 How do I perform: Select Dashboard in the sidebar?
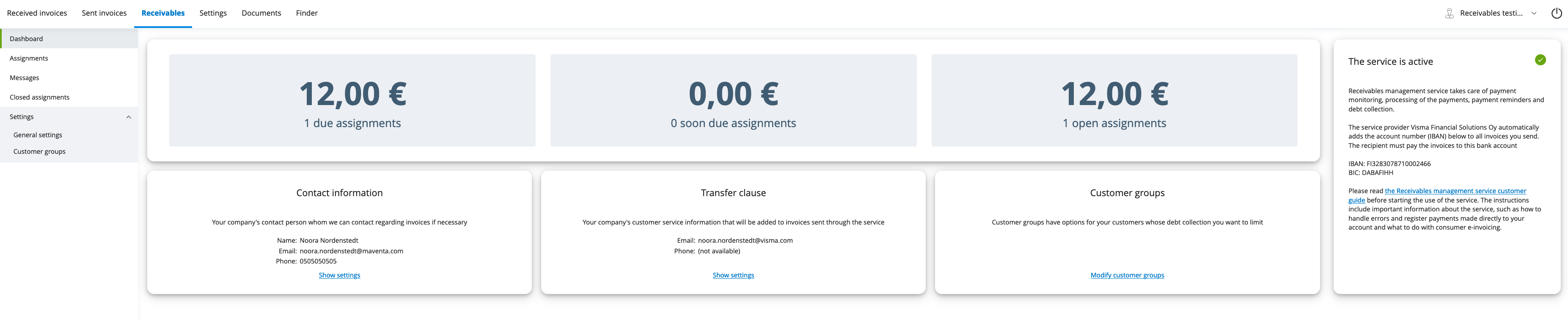pyautogui.click(x=26, y=39)
